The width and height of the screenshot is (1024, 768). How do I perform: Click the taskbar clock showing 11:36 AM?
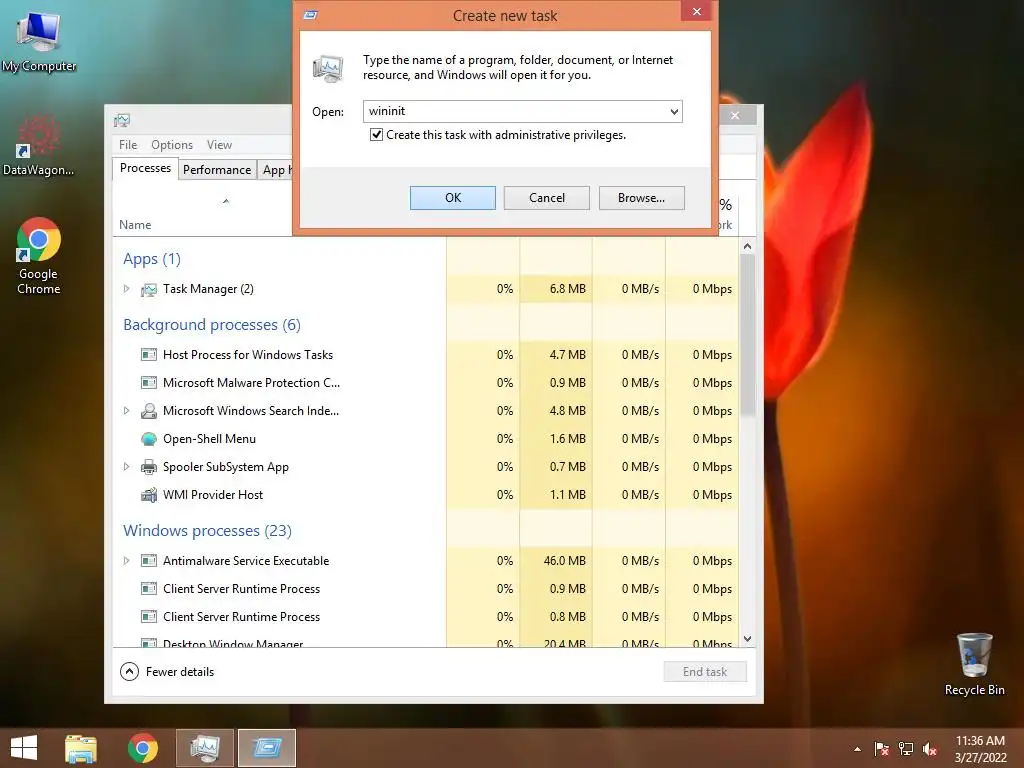click(980, 749)
